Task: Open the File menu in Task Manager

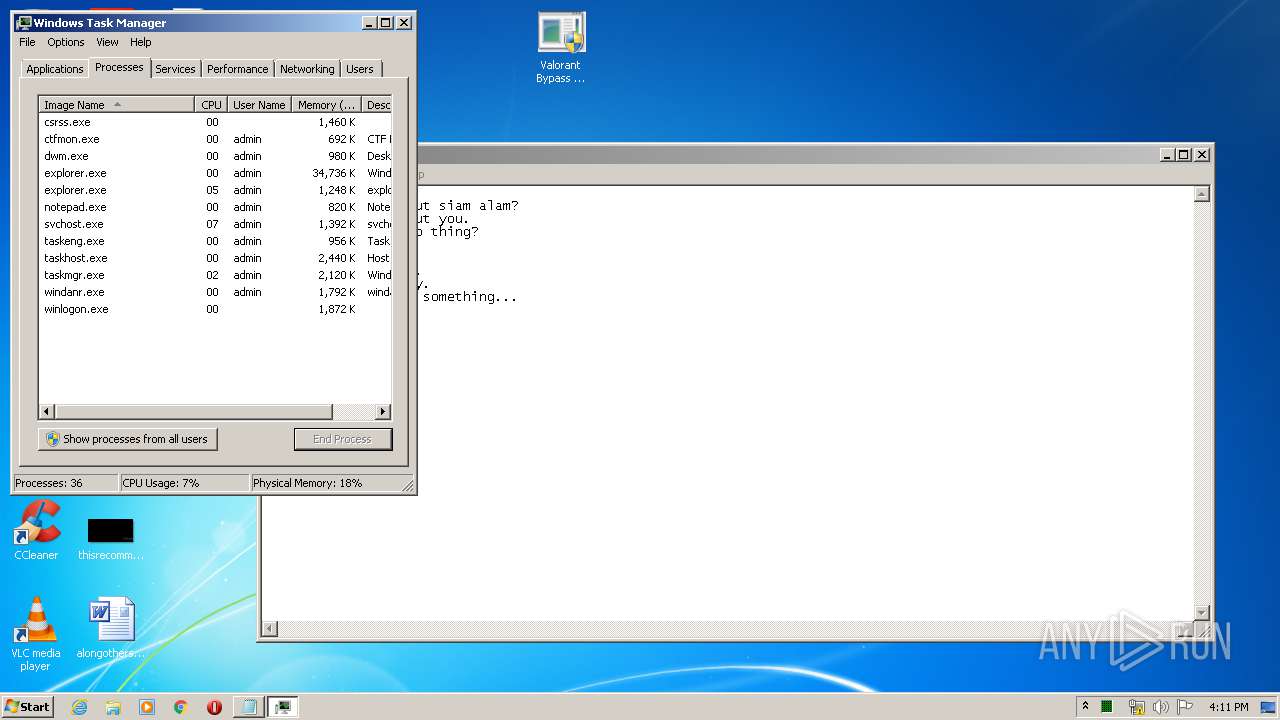Action: pyautogui.click(x=27, y=42)
